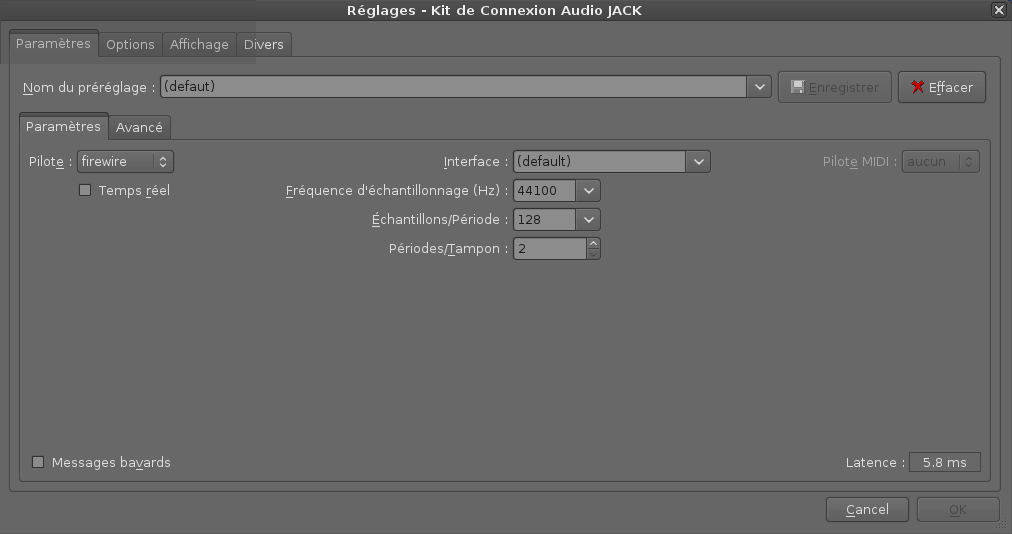Screen dimensions: 1012x534
Task: Increase Périodes/Tampon with up arrow
Action: (593, 243)
